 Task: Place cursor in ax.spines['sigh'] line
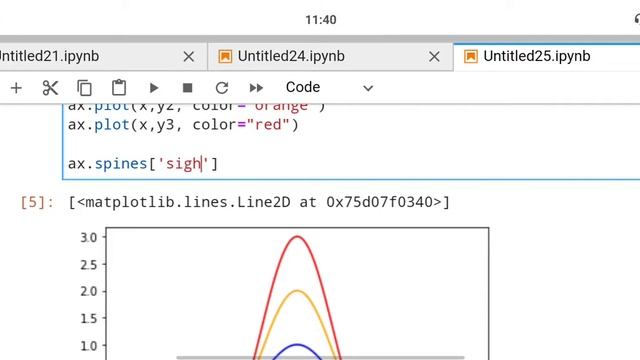[x=143, y=164]
